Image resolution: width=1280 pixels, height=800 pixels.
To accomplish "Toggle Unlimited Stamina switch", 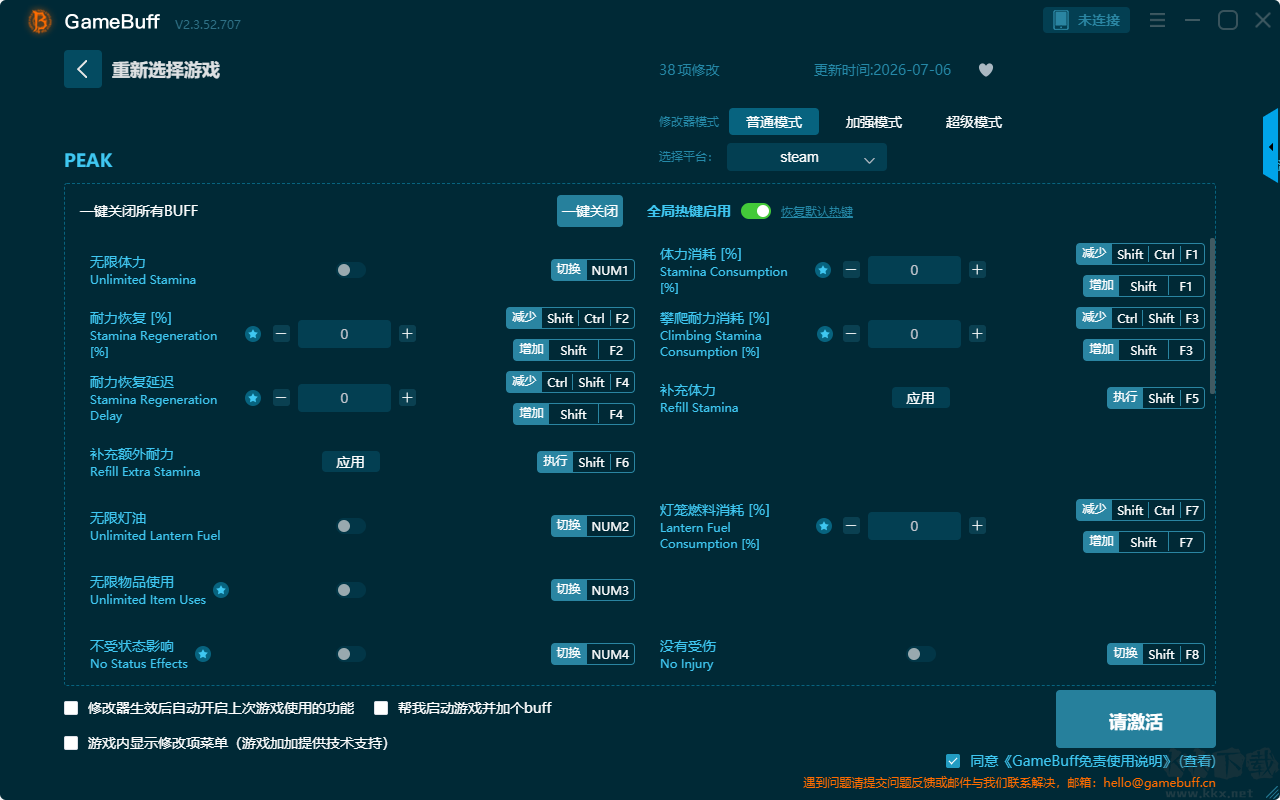I will pyautogui.click(x=351, y=270).
